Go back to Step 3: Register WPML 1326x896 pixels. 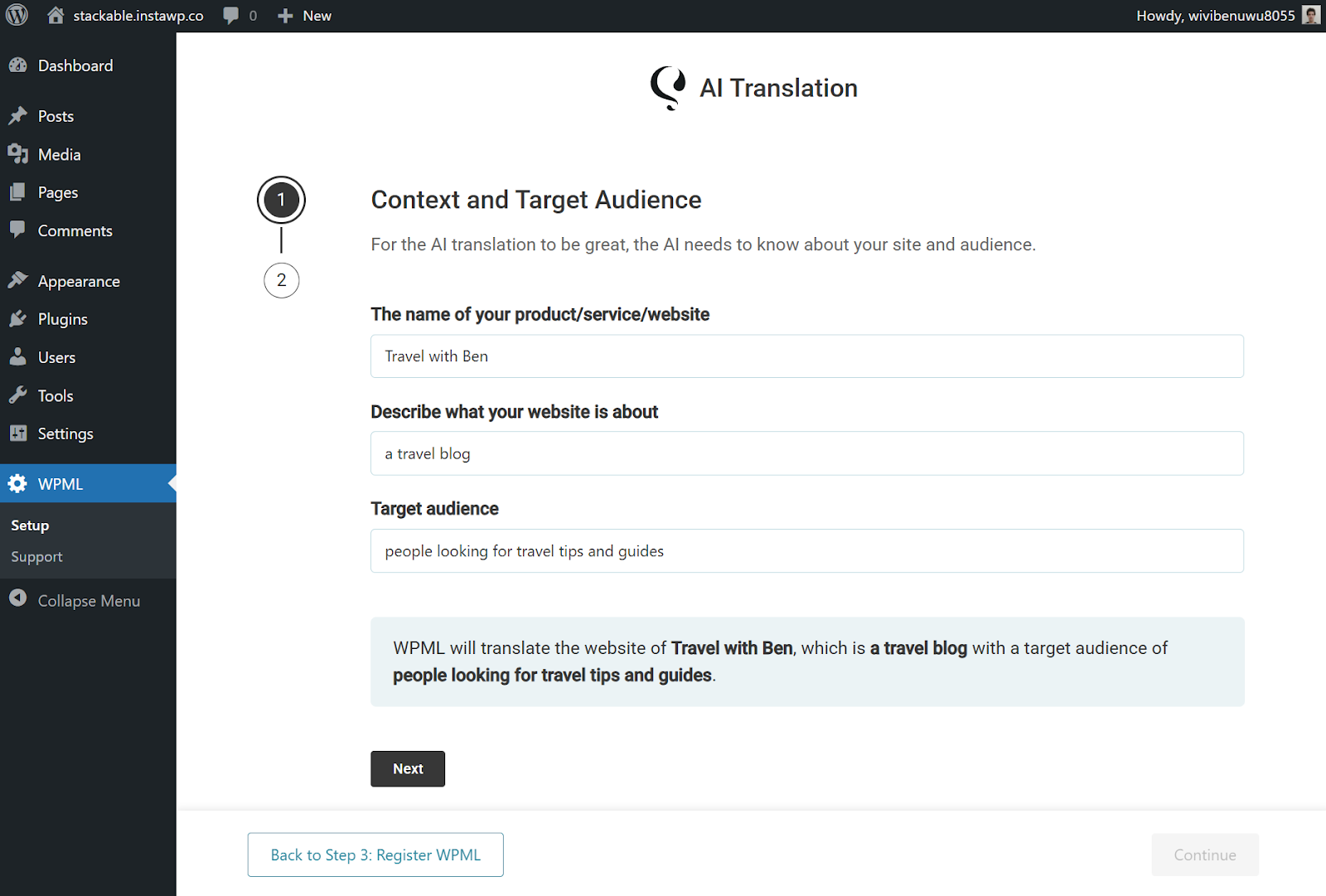375,855
